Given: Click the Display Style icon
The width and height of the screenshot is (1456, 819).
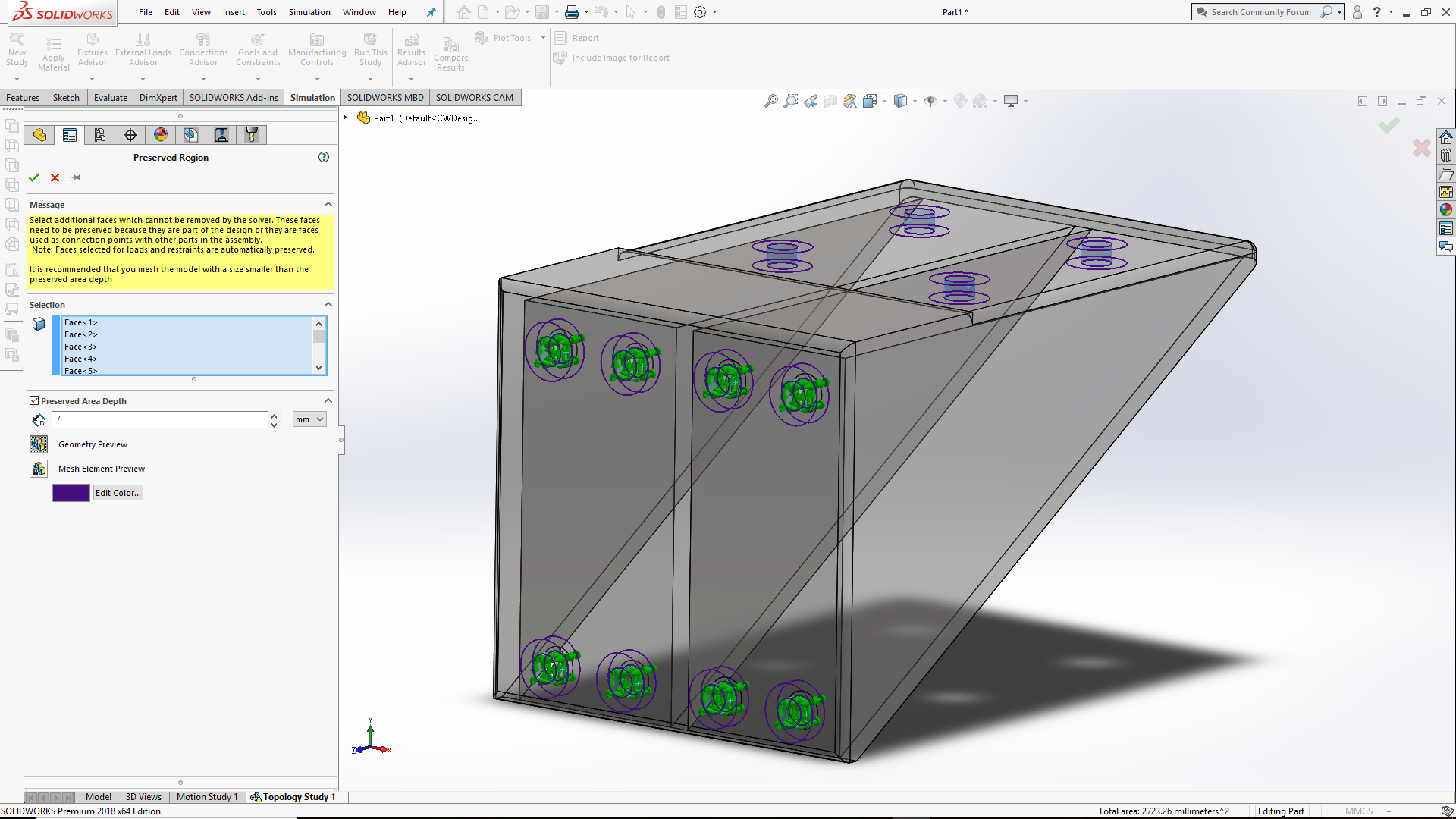Looking at the screenshot, I should pos(900,101).
